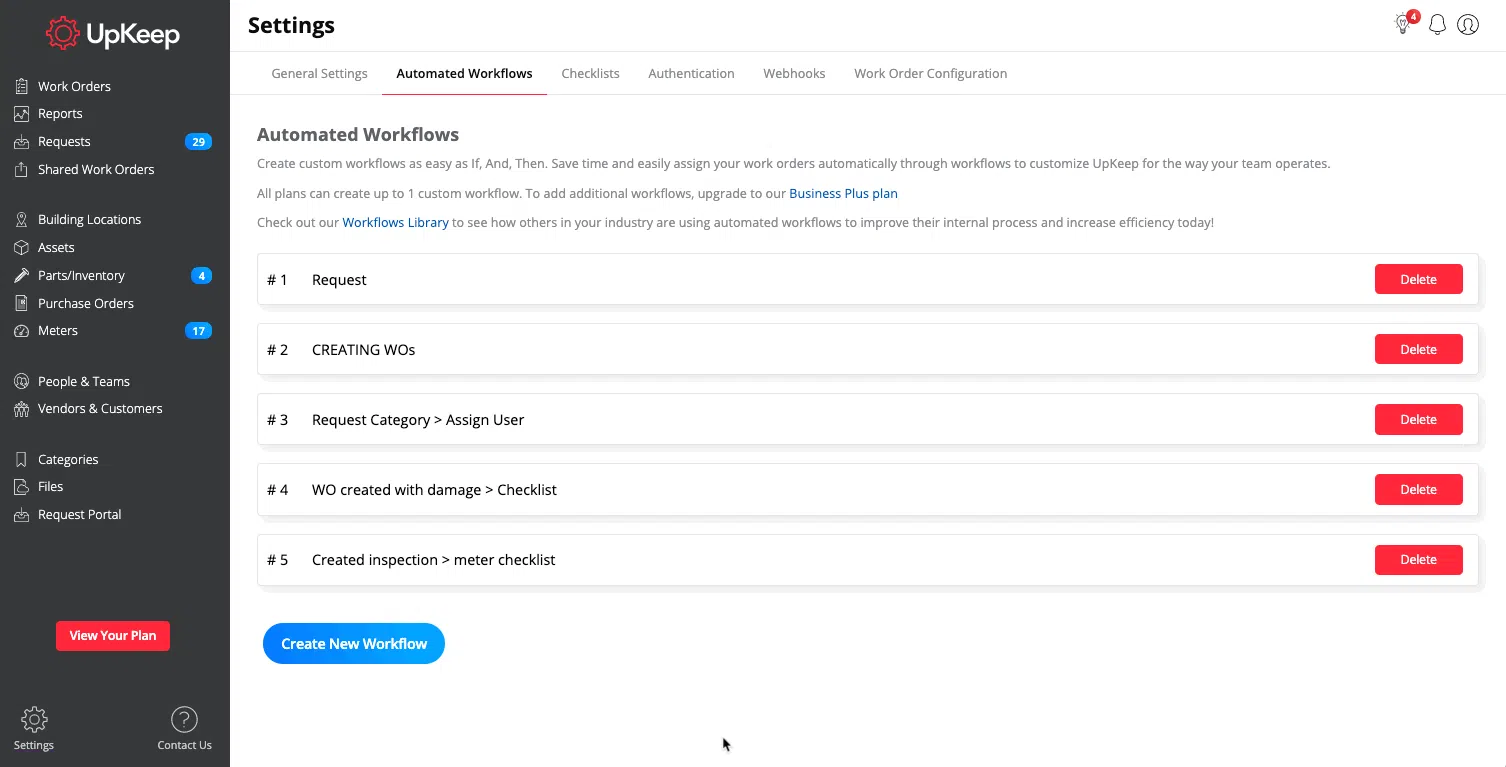This screenshot has width=1506, height=767.
Task: Open the user profile avatar icon
Action: pyautogui.click(x=1468, y=25)
